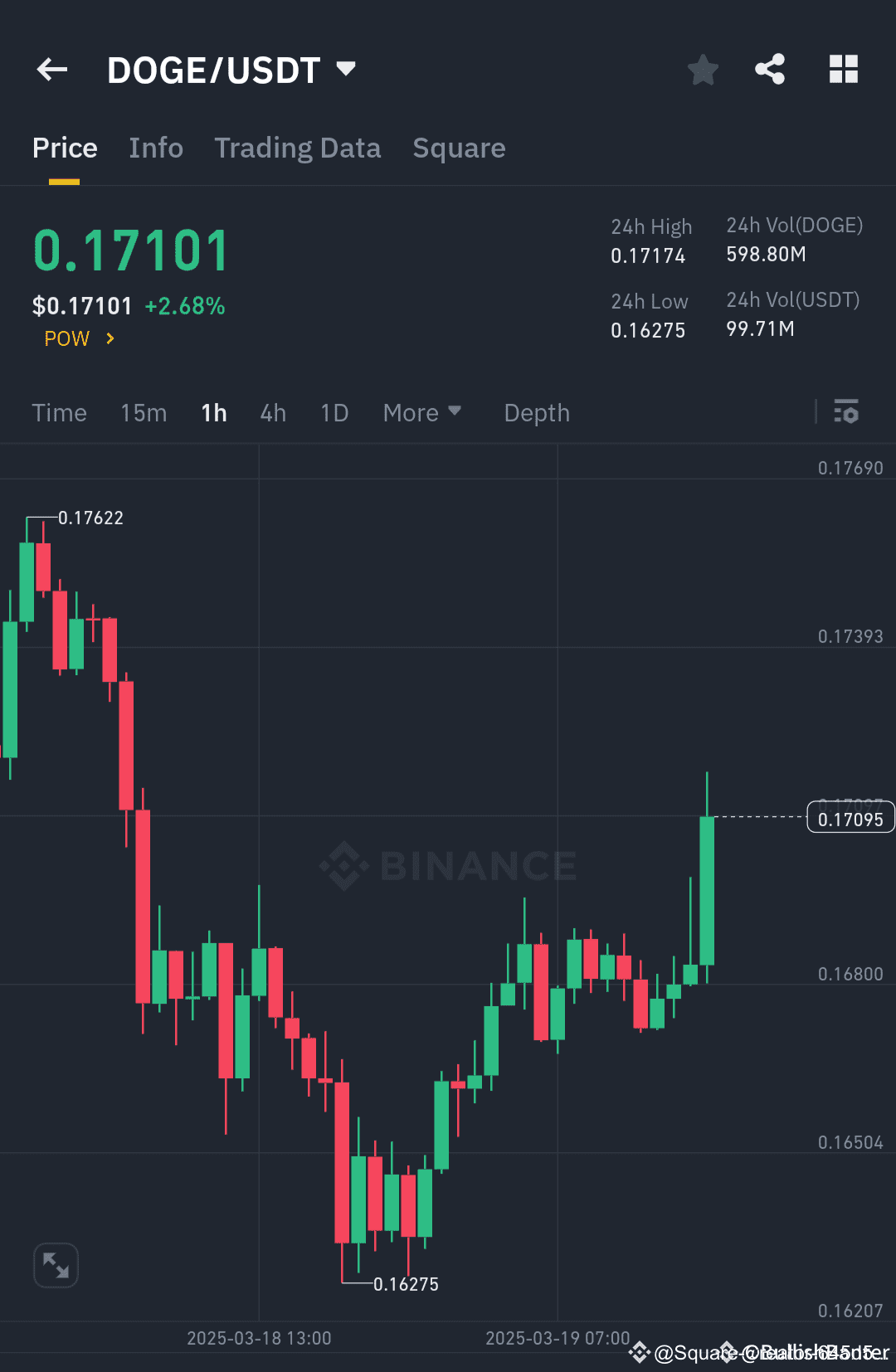Screen dimensions: 896x1372
Task: Select the 15m candle interval
Action: (143, 412)
